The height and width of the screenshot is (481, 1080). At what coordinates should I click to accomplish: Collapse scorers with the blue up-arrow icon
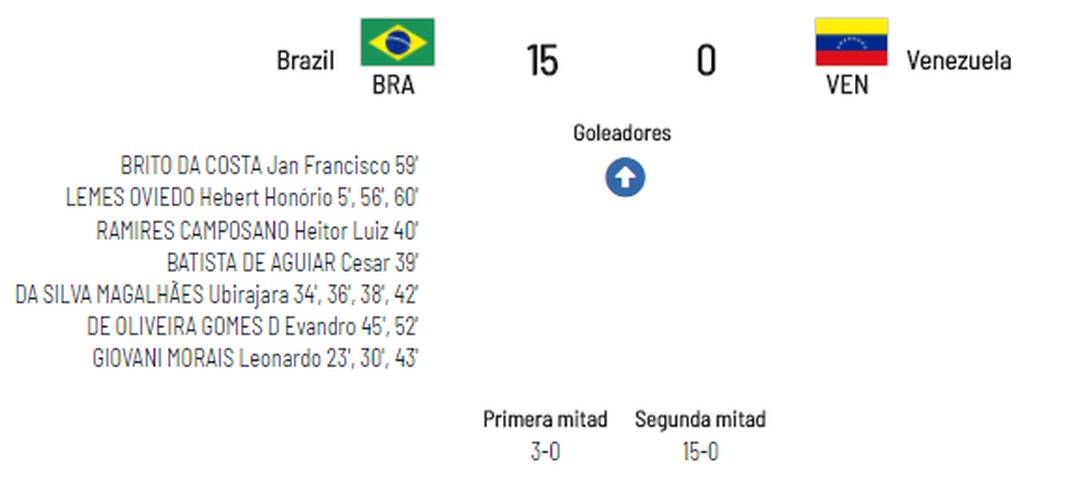click(625, 178)
